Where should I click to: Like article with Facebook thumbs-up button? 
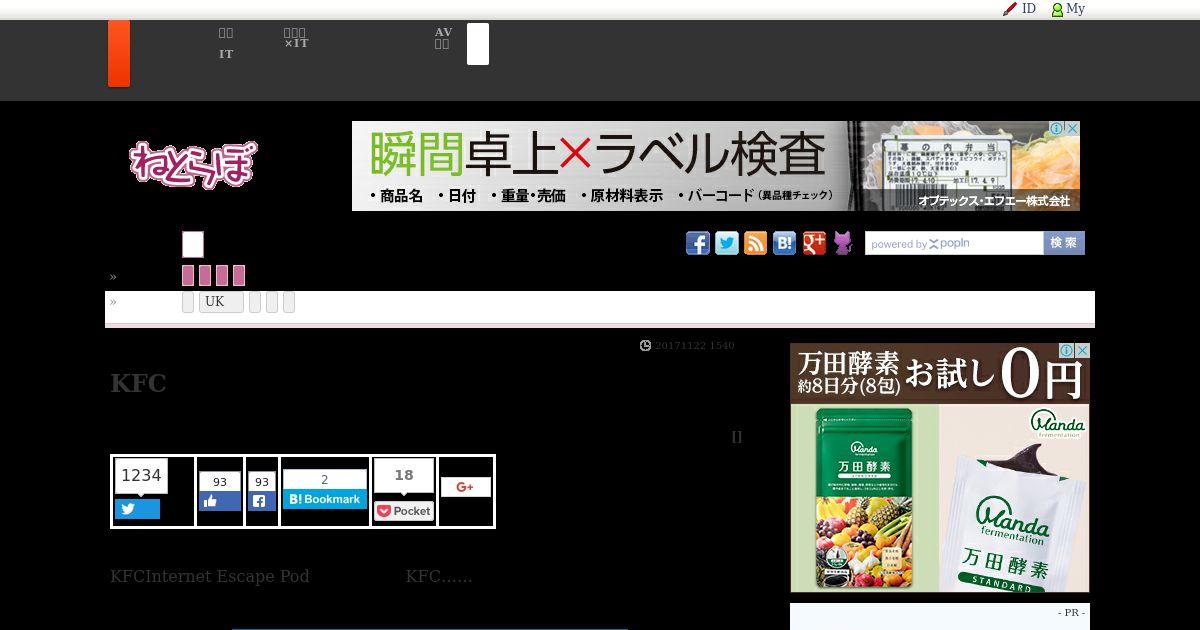pos(220,501)
